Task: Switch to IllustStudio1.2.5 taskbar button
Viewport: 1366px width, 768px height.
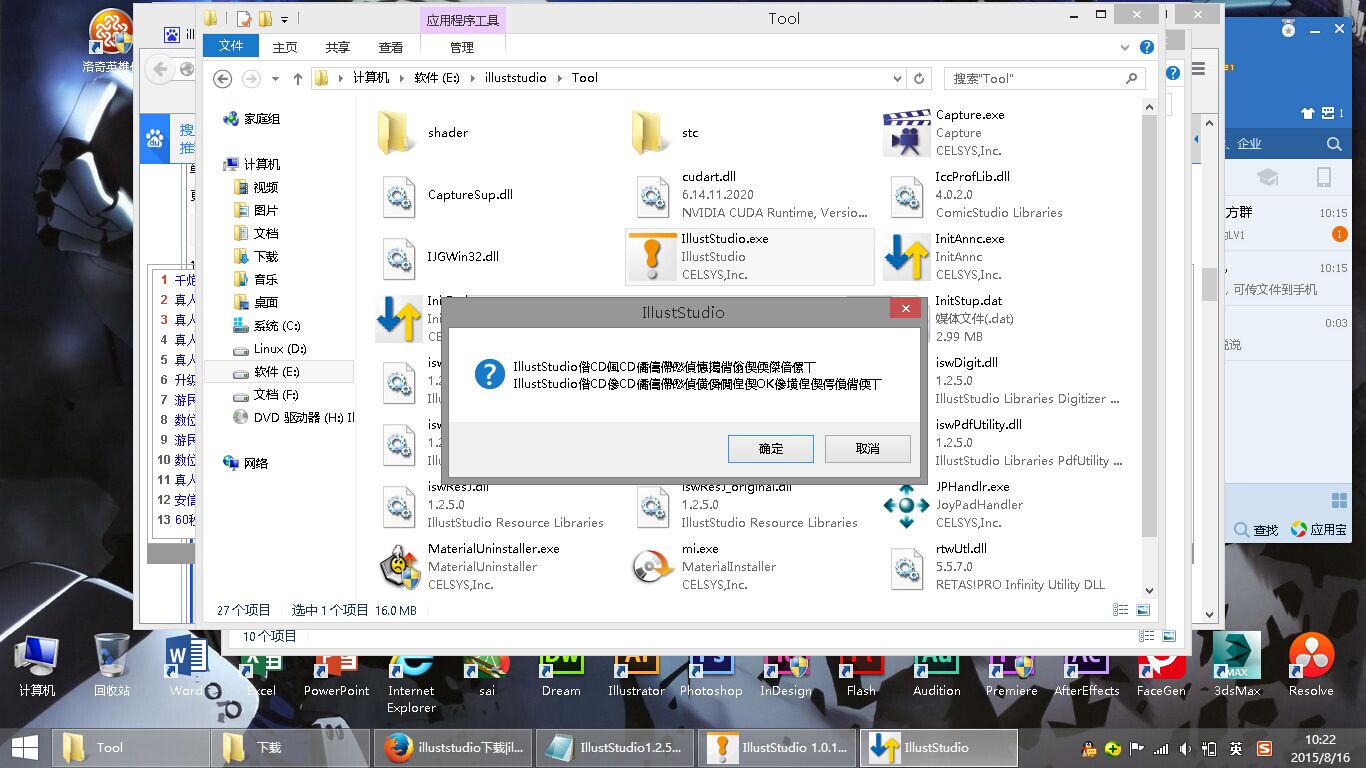Action: click(x=616, y=748)
